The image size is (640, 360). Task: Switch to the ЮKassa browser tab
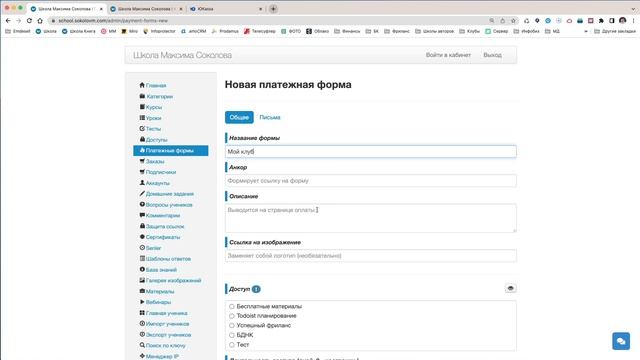click(x=227, y=9)
